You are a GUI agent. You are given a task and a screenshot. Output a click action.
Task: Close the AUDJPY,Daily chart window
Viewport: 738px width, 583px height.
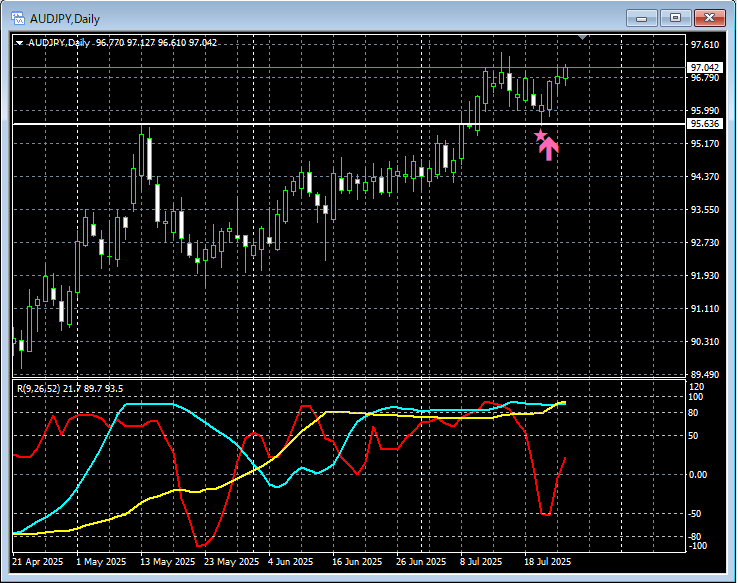tap(709, 18)
